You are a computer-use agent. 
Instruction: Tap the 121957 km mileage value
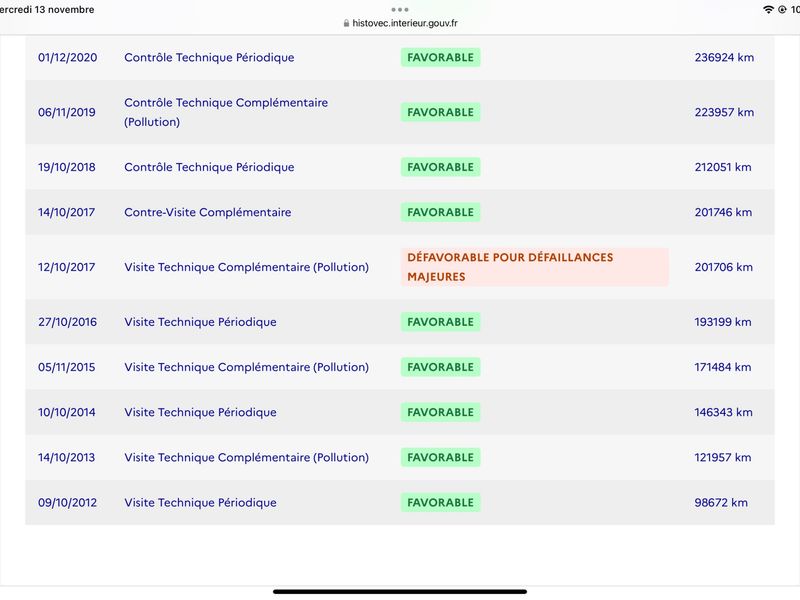pyautogui.click(x=722, y=457)
